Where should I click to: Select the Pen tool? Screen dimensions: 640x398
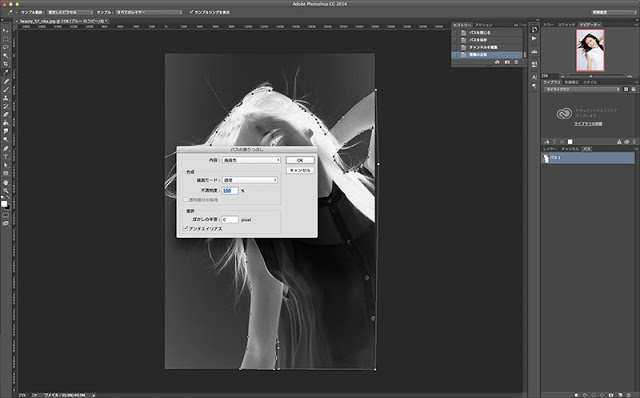(x=6, y=148)
